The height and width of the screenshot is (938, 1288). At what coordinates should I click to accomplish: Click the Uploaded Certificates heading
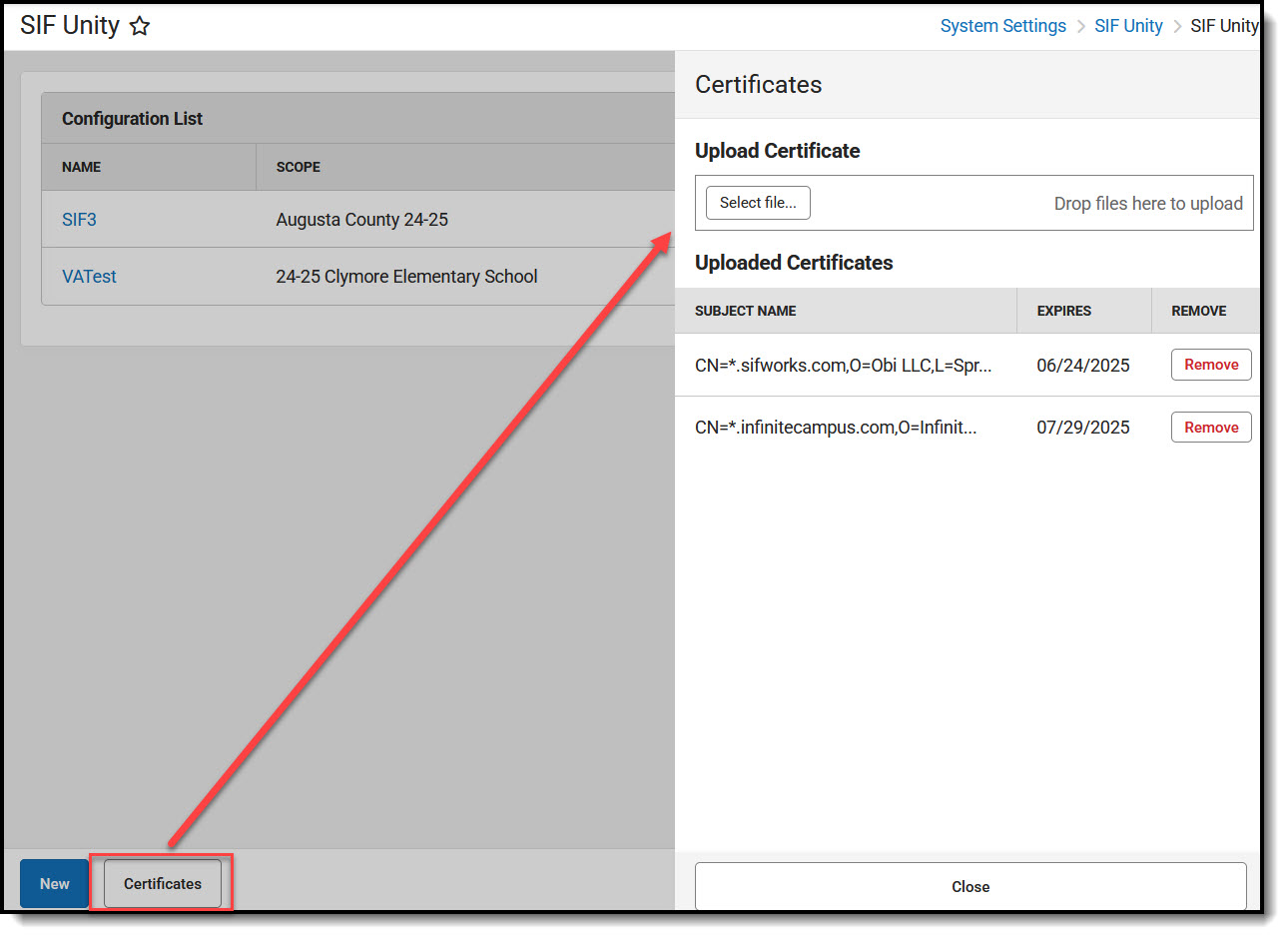tap(794, 263)
